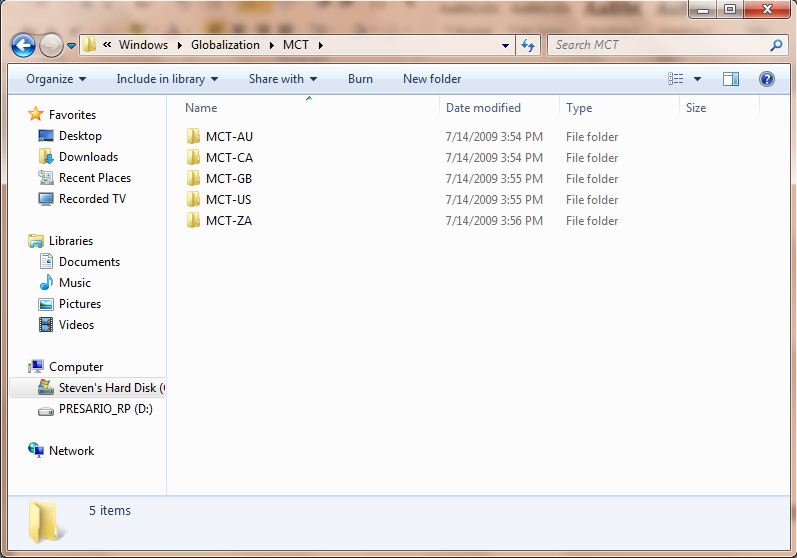Image resolution: width=797 pixels, height=558 pixels.
Task: Click the Favorites star icon
Action: 36,114
